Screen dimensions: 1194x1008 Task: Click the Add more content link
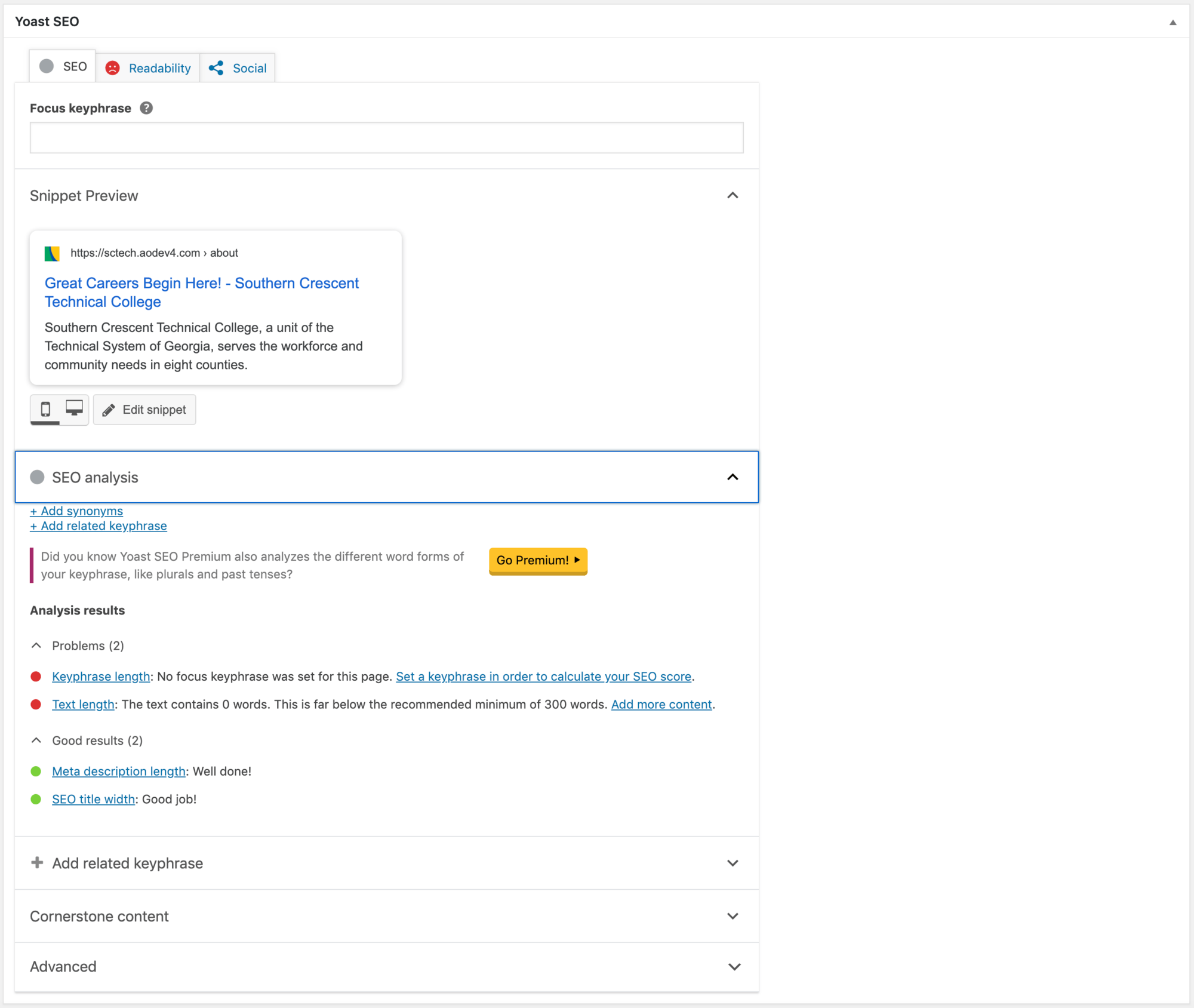(x=661, y=705)
